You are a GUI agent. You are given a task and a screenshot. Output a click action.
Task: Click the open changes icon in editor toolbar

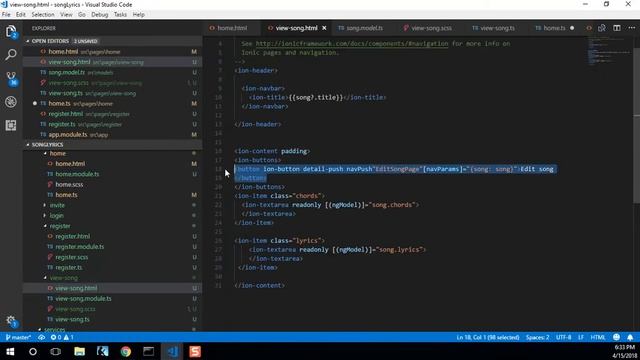[x=602, y=28]
